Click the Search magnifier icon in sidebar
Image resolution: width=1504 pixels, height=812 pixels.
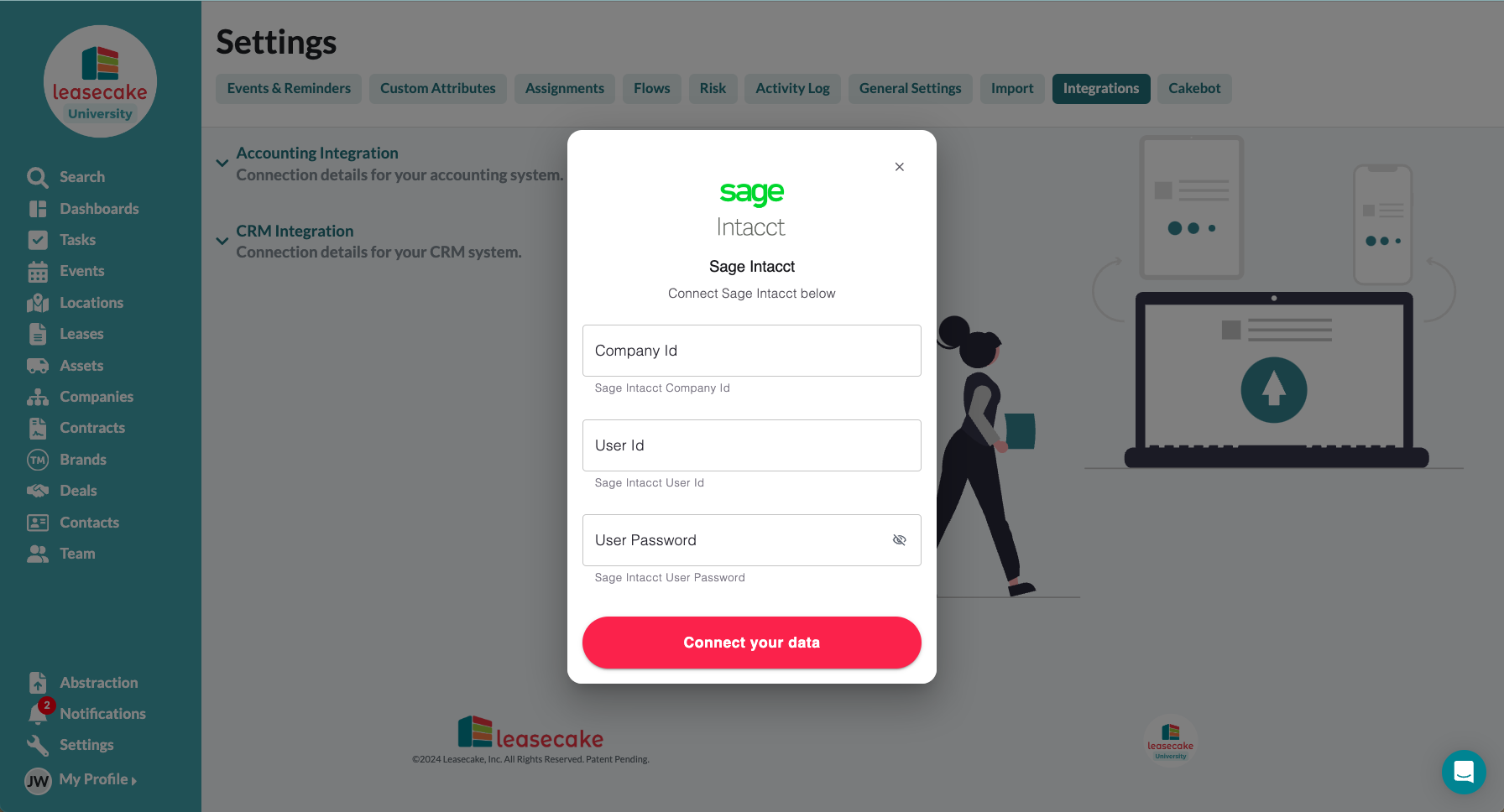pos(38,177)
